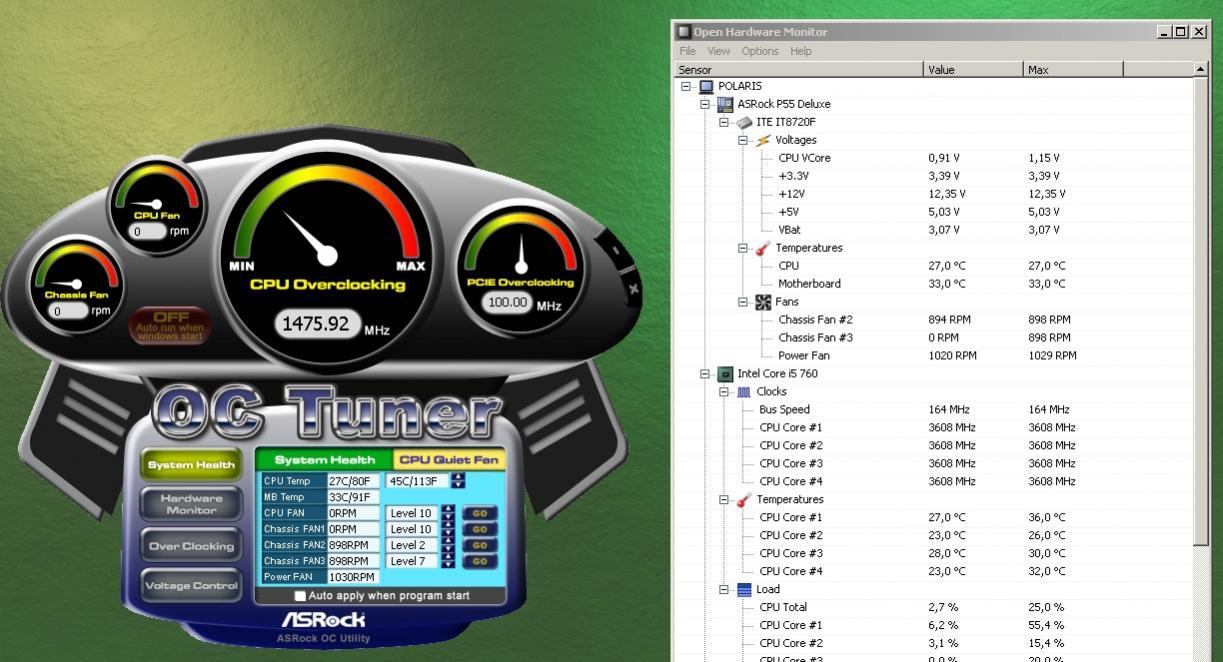
Task: Adjust CPU Temp target stepper arrows
Action: coord(458,480)
